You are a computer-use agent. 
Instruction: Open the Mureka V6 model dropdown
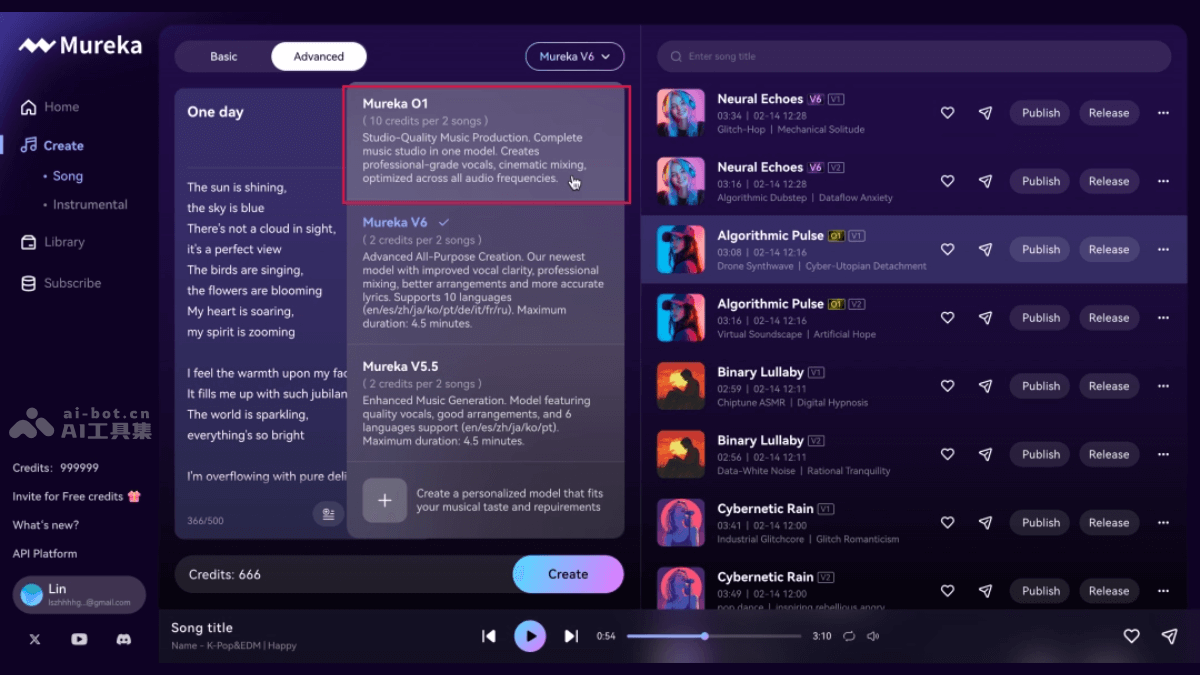tap(574, 56)
